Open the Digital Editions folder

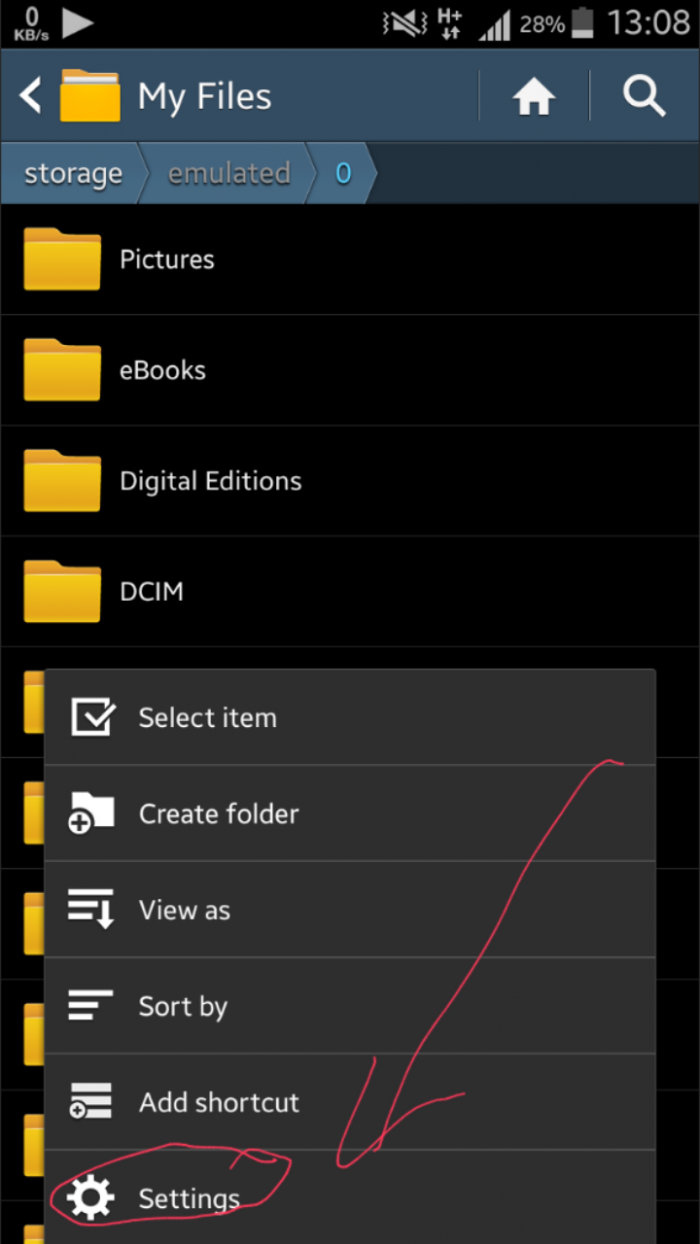coord(210,481)
